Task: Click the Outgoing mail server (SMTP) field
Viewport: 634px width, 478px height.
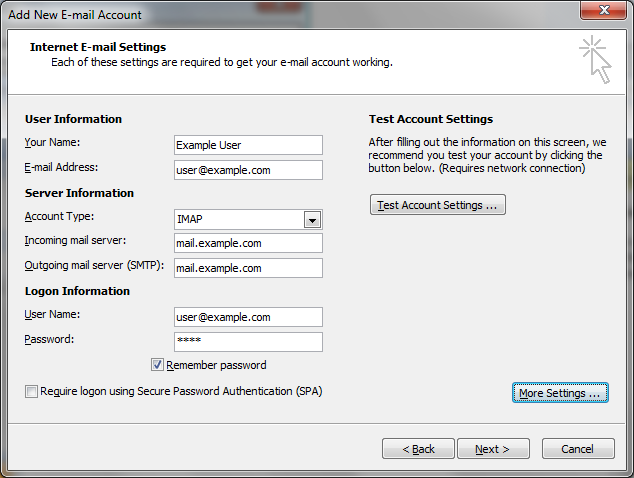Action: coord(247,268)
